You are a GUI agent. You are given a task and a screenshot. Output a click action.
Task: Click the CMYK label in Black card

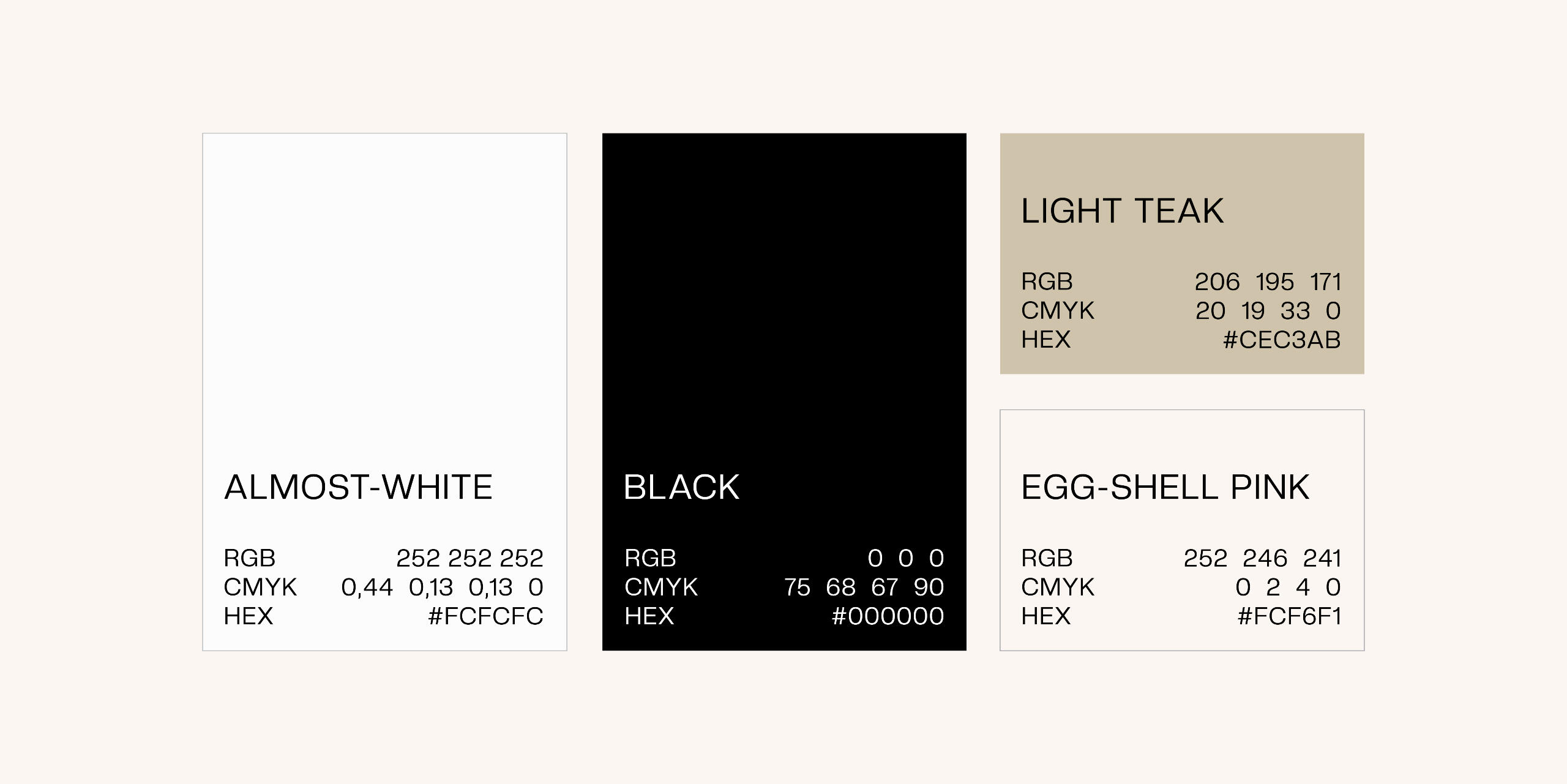point(660,588)
